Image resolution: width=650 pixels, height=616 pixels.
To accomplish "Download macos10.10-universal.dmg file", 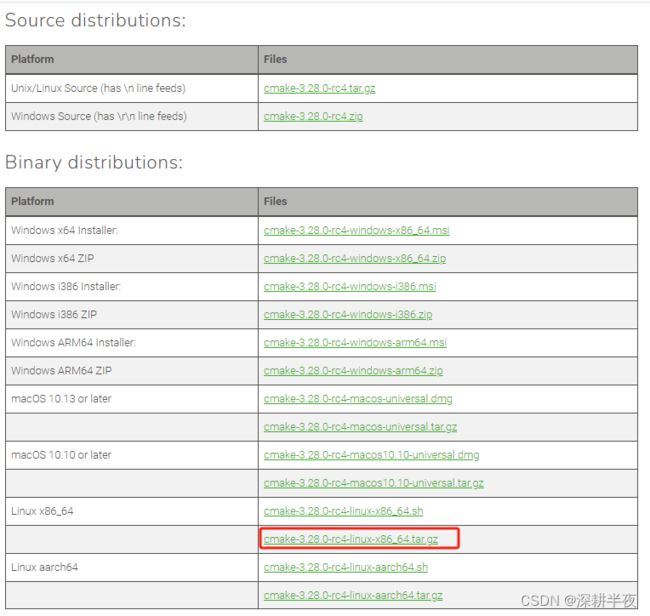I will 371,455.
